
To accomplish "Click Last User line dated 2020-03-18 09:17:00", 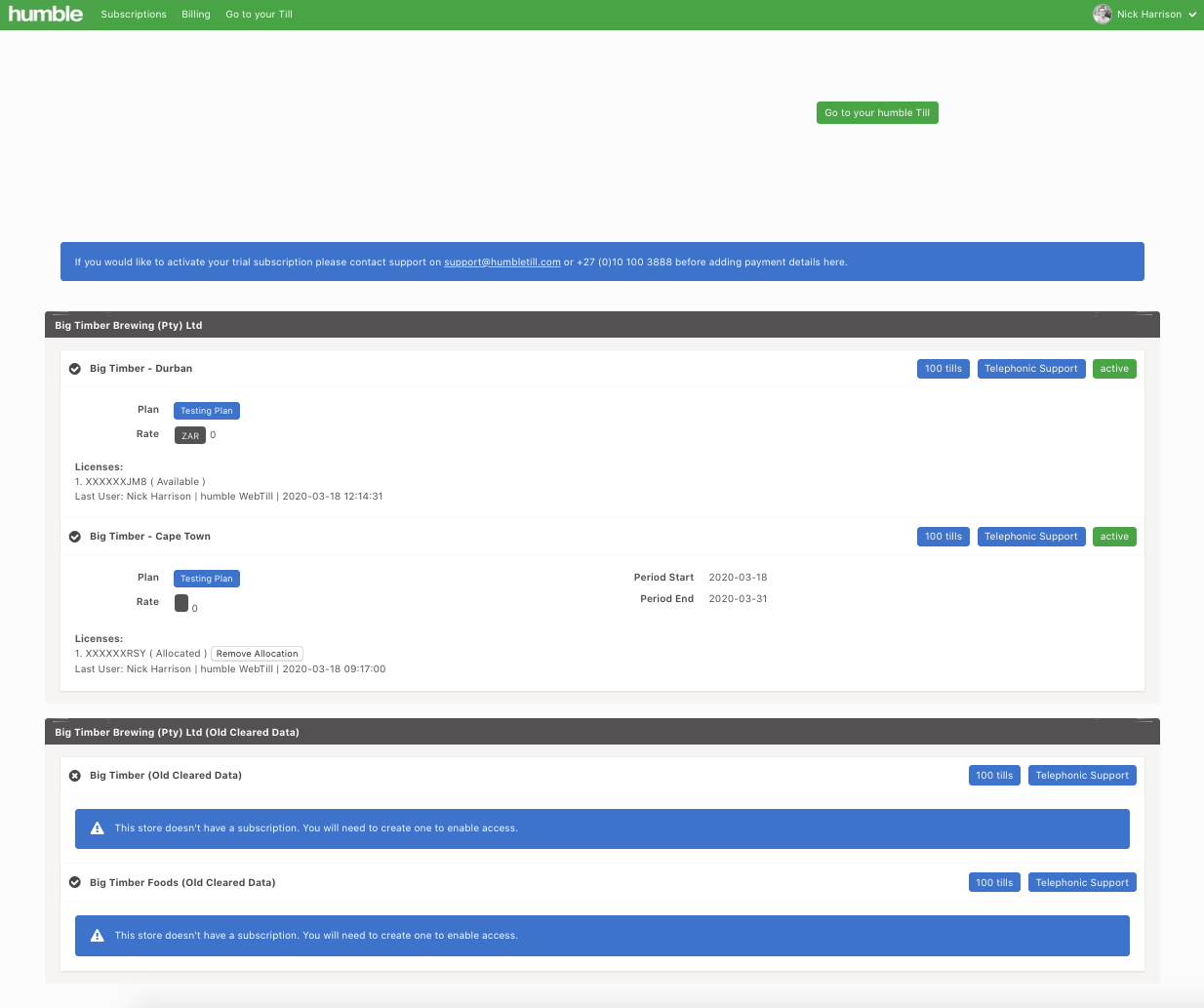I will pyautogui.click(x=230, y=669).
